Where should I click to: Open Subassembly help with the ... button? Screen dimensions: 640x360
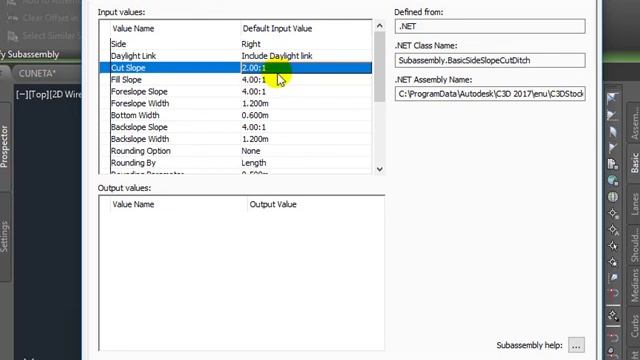click(x=576, y=345)
